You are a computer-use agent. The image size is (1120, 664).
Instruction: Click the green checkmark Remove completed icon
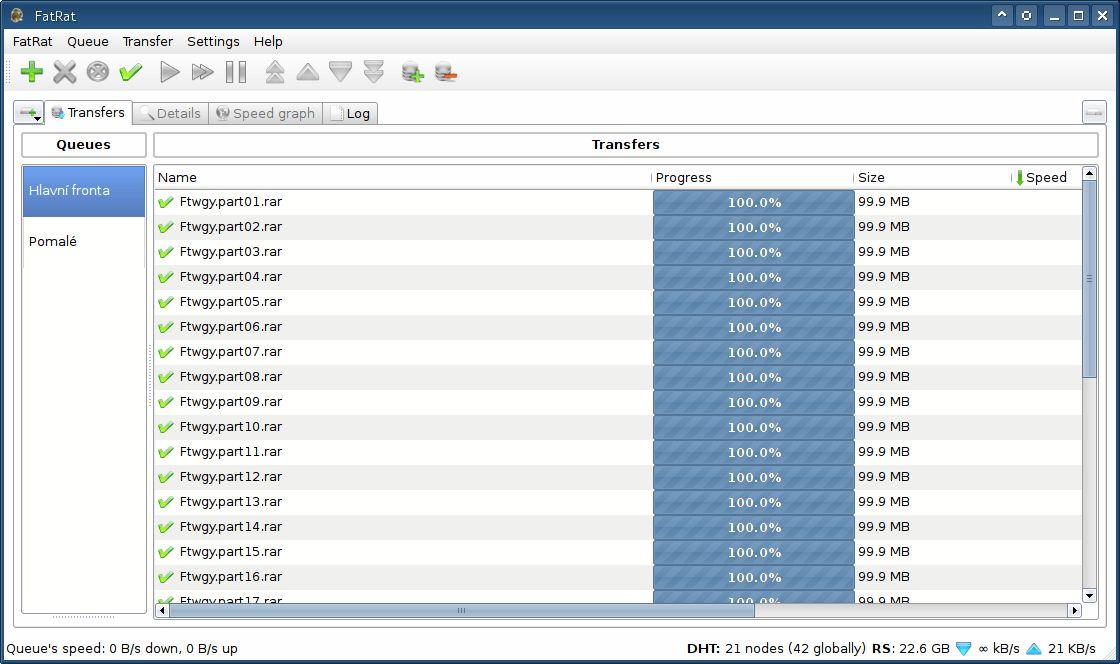131,71
